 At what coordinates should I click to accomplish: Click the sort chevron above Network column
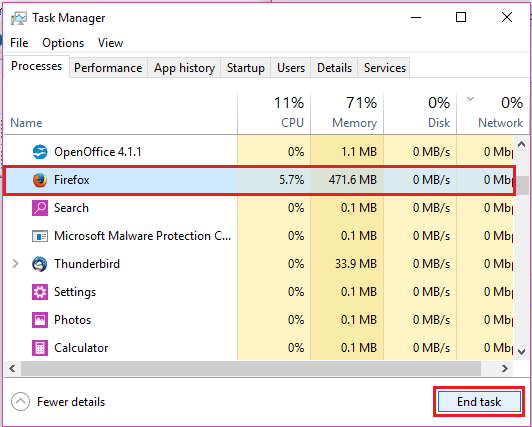[x=470, y=99]
